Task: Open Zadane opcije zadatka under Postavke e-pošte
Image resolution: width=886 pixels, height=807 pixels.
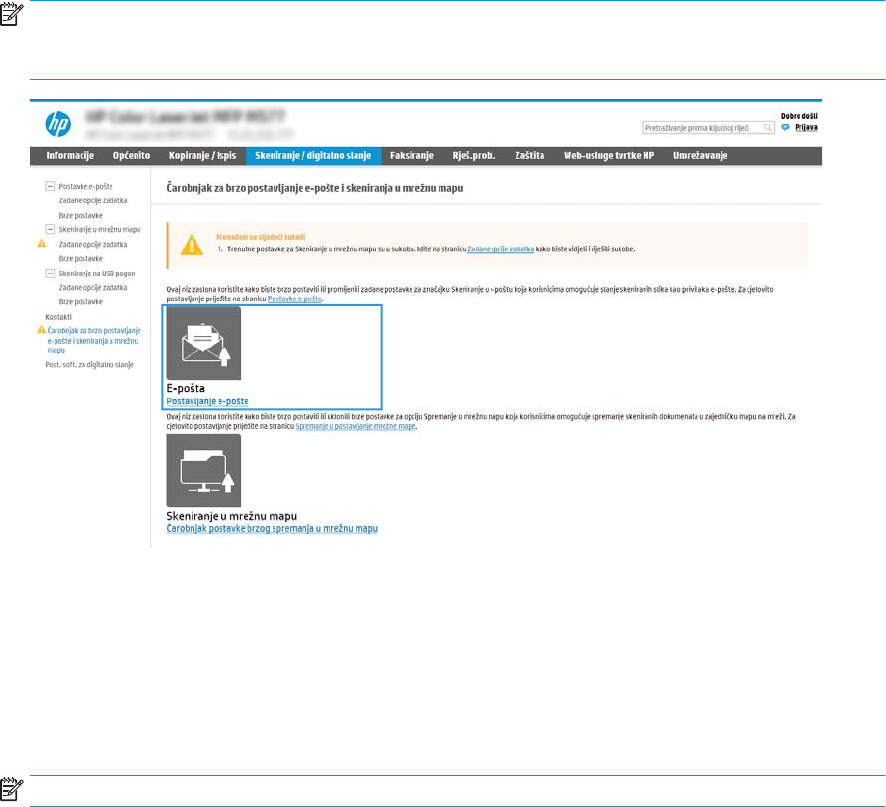Action: pyautogui.click(x=93, y=201)
